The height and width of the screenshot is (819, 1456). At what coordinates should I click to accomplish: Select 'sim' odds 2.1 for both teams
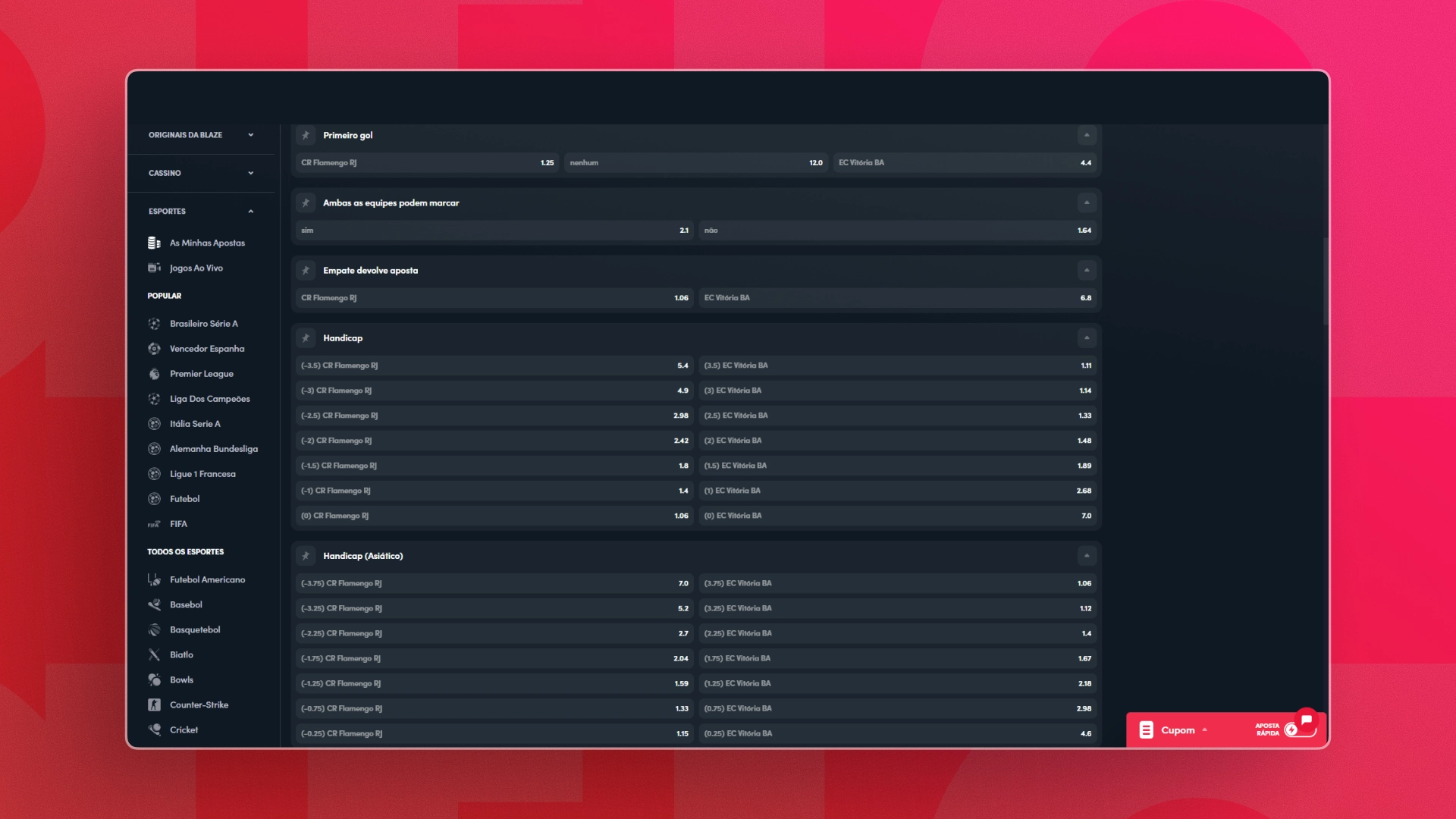pos(494,230)
